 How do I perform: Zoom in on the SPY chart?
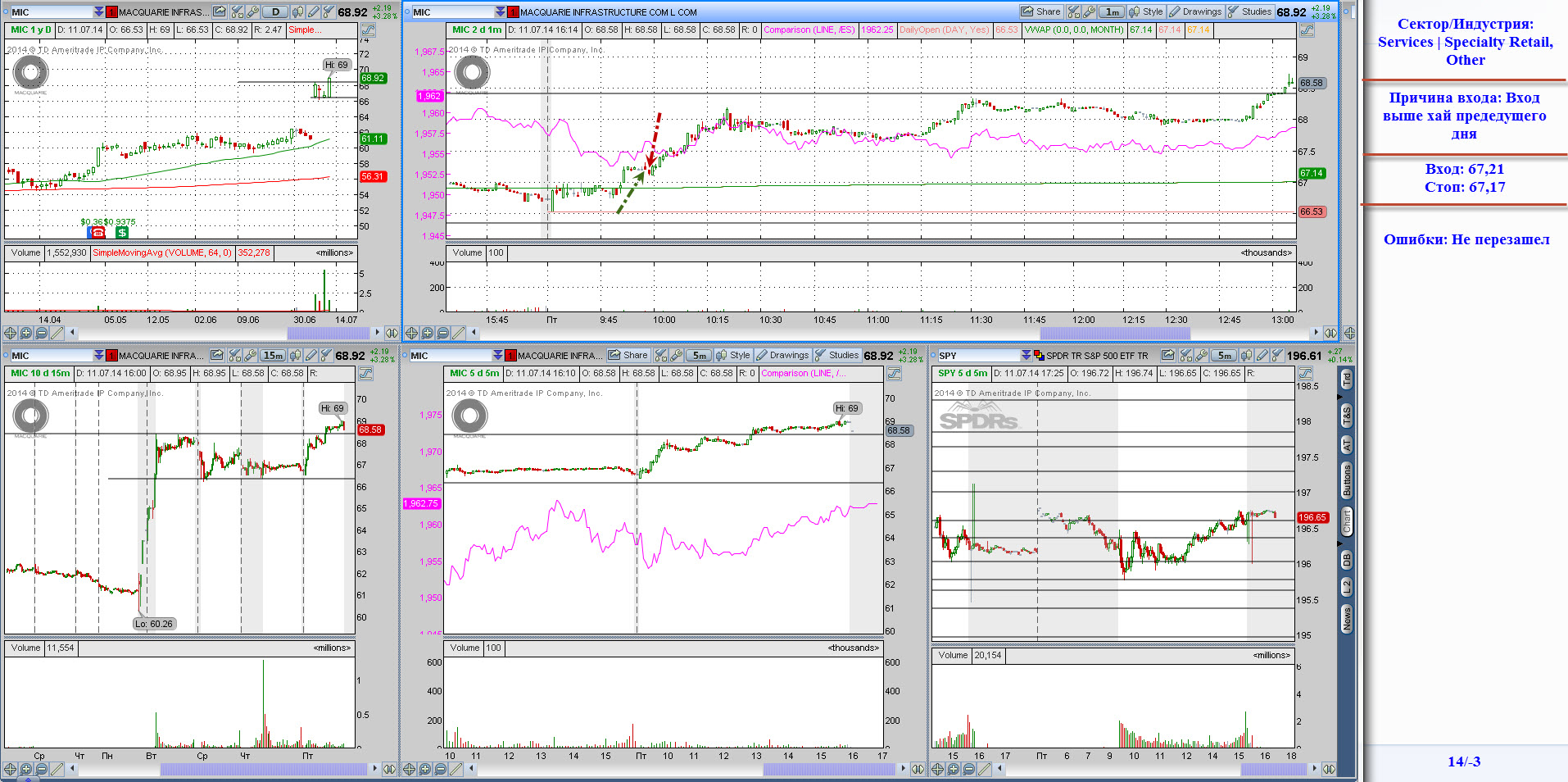953,769
